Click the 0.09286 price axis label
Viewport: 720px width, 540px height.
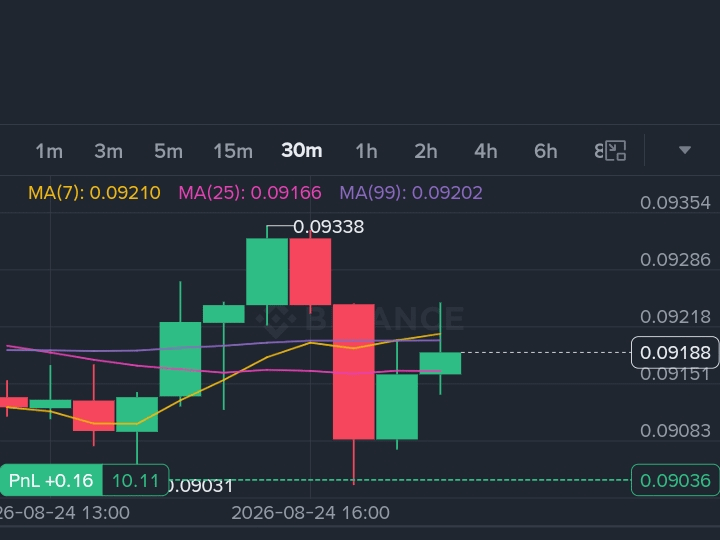pyautogui.click(x=675, y=260)
